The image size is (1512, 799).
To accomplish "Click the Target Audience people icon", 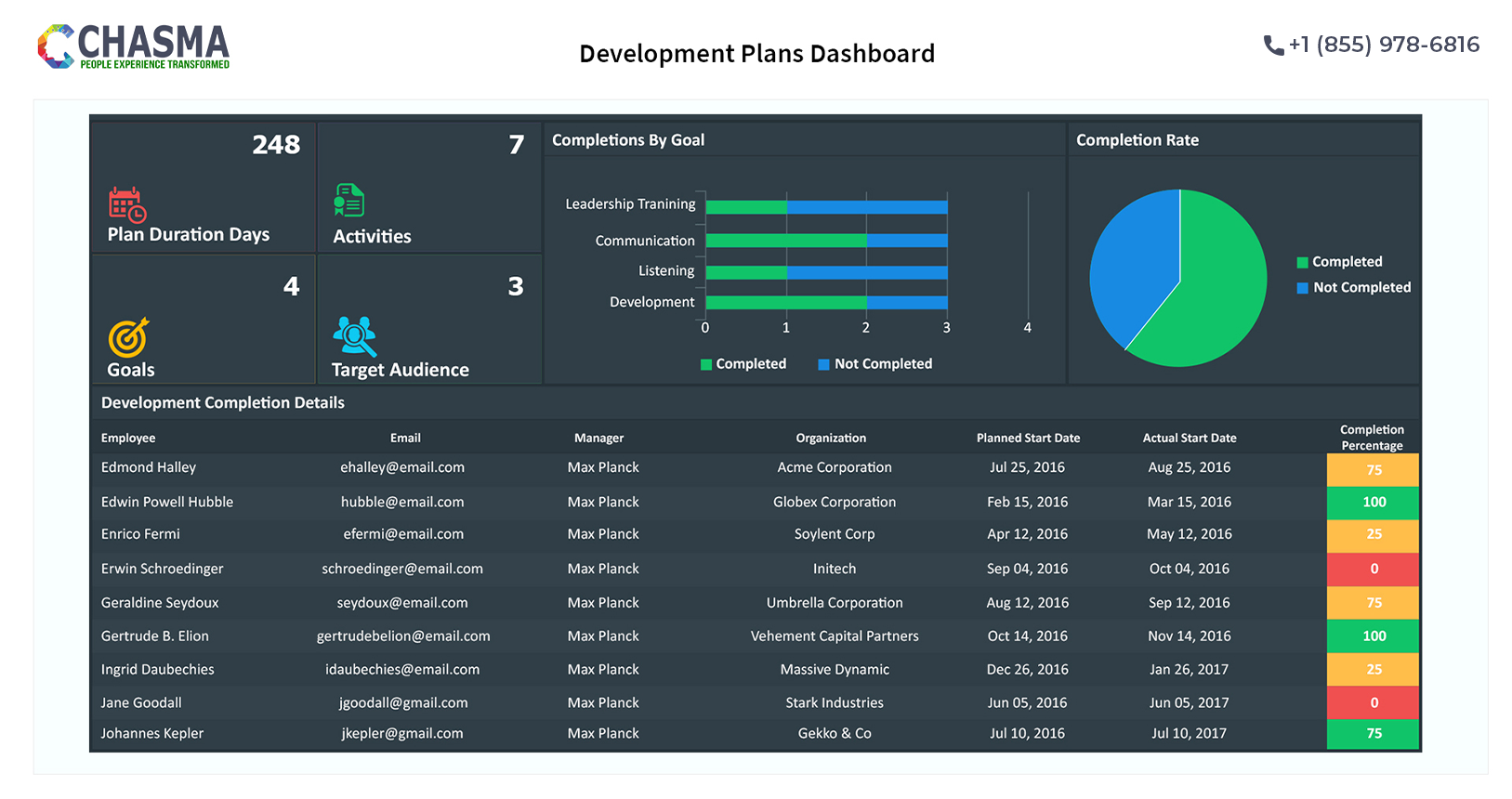I will pyautogui.click(x=354, y=336).
